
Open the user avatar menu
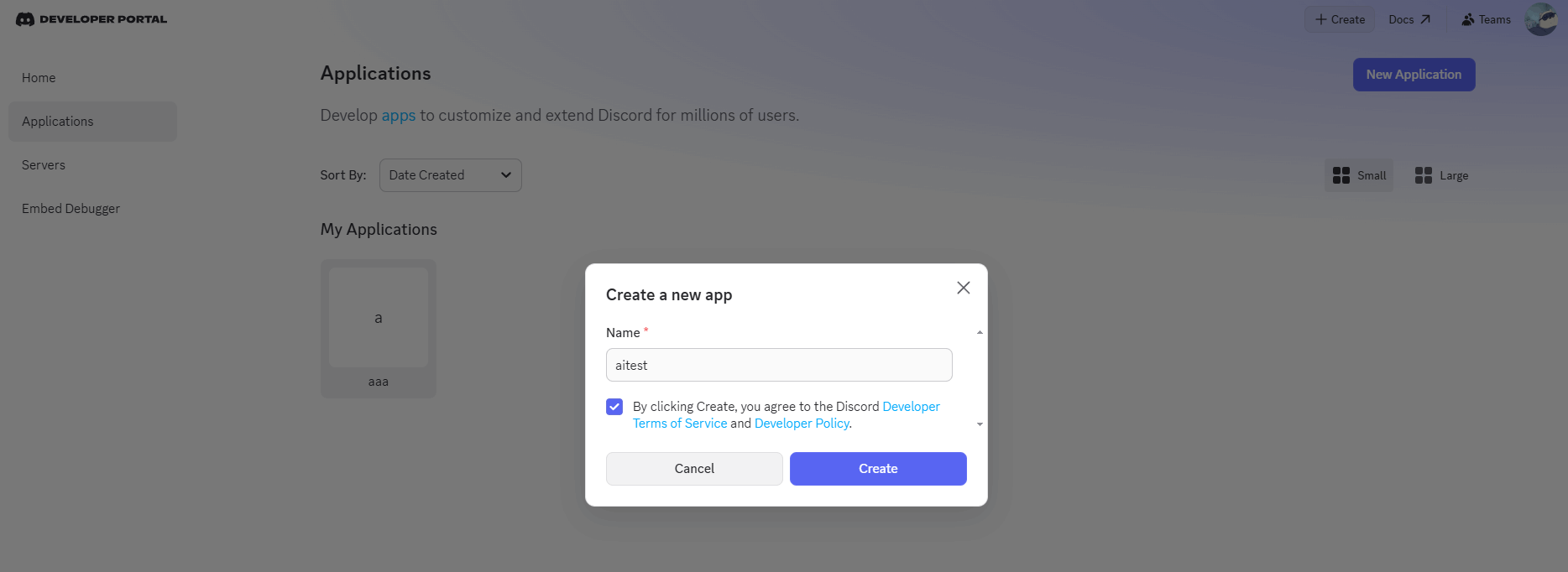click(x=1540, y=19)
